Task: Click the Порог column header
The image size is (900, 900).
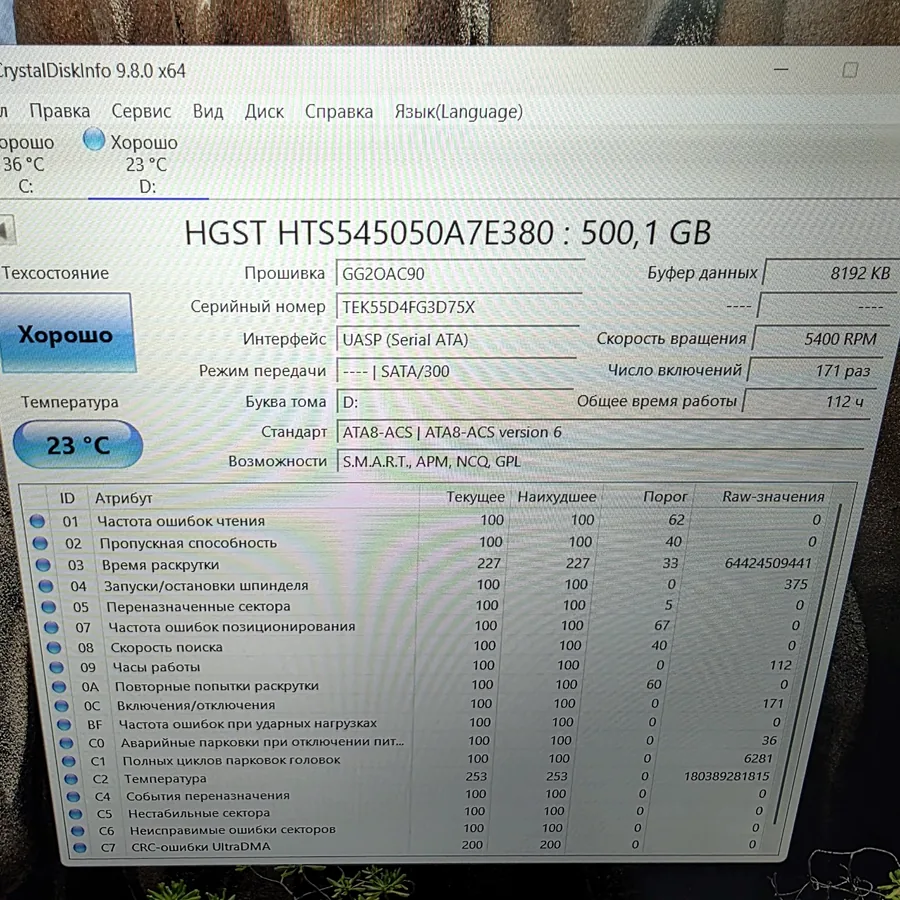Action: (x=665, y=496)
